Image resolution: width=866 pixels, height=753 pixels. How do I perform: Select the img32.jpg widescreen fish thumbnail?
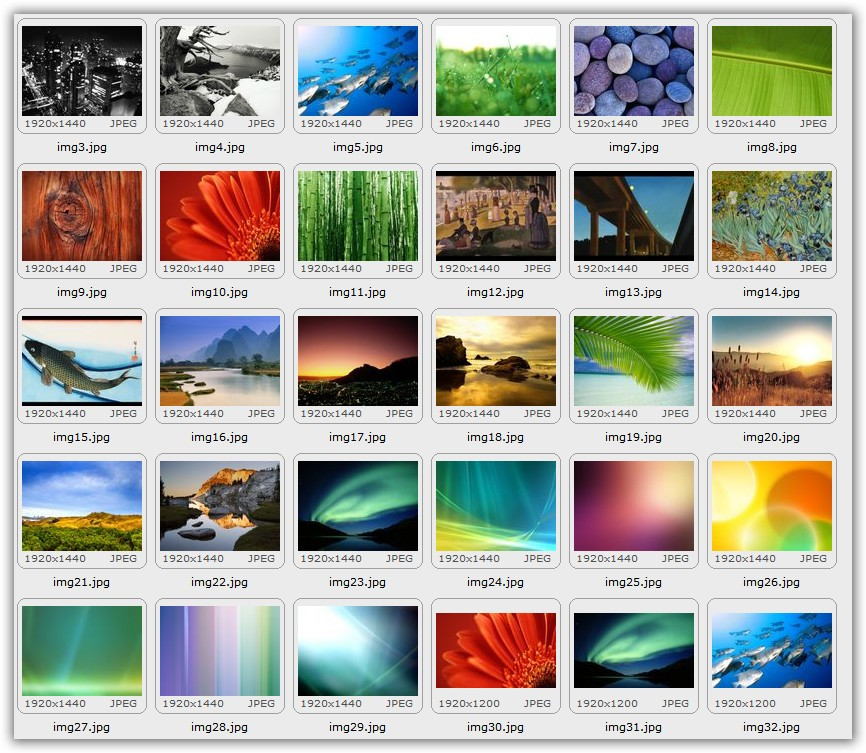(772, 651)
